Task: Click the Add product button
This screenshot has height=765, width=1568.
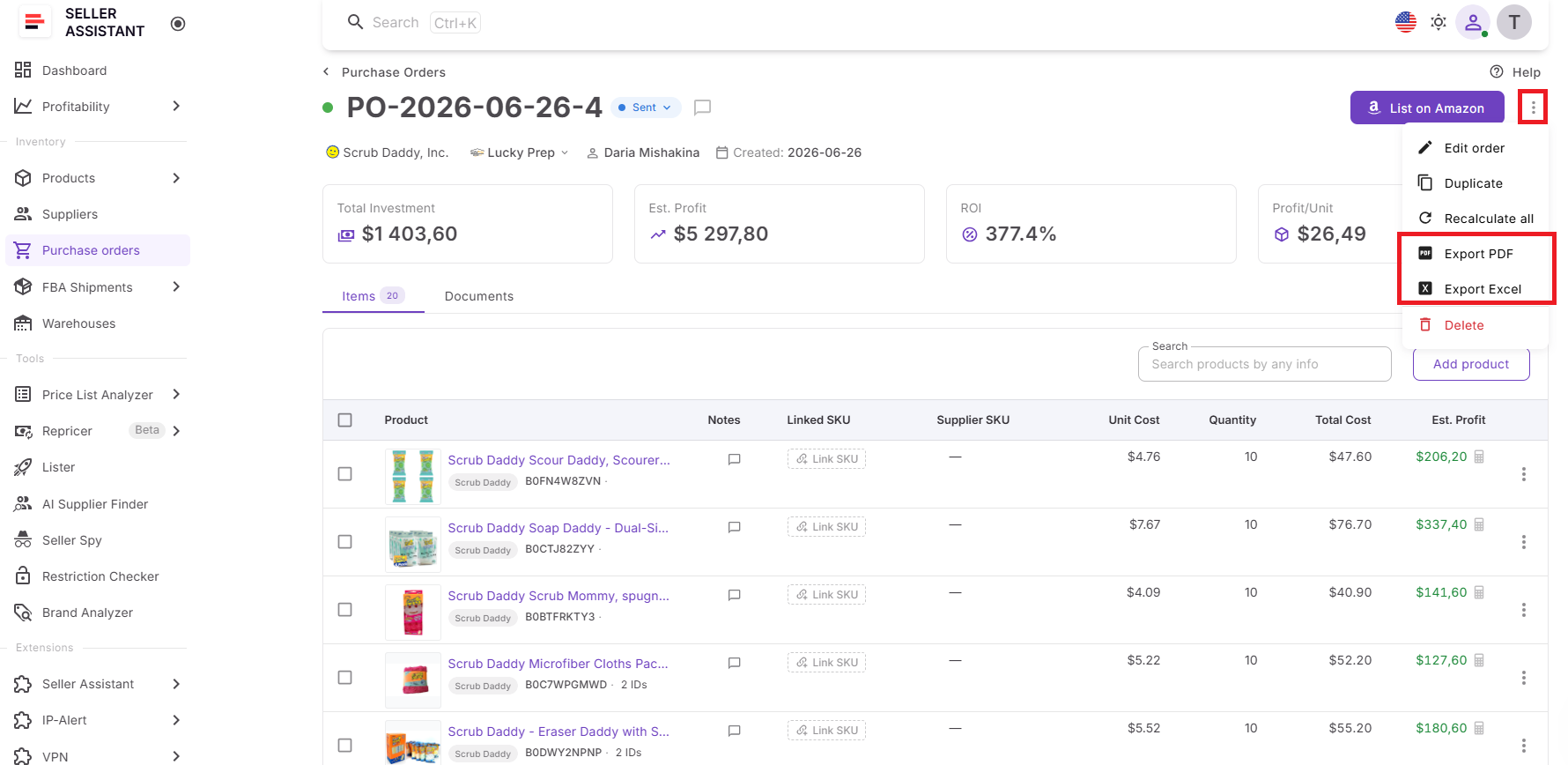Action: point(1471,364)
